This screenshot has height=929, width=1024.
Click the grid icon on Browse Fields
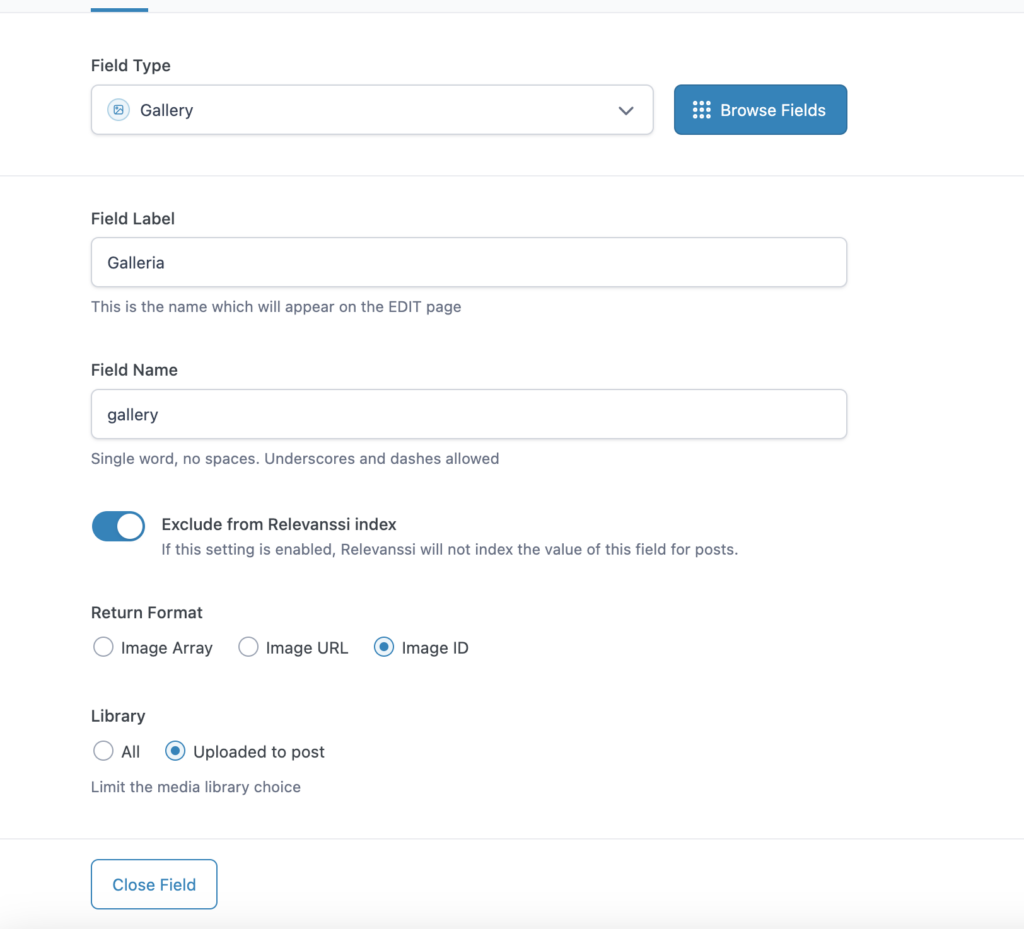coord(701,110)
